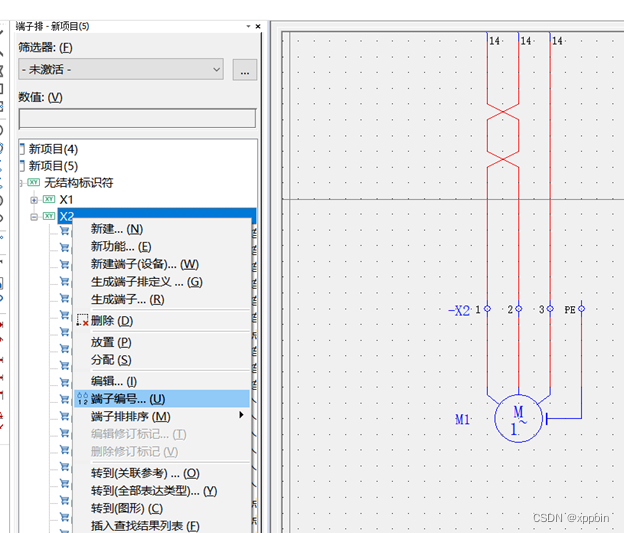Screen dimensions: 624x533
Task: Click the 新项目(5) project page icon
Action: 22,166
